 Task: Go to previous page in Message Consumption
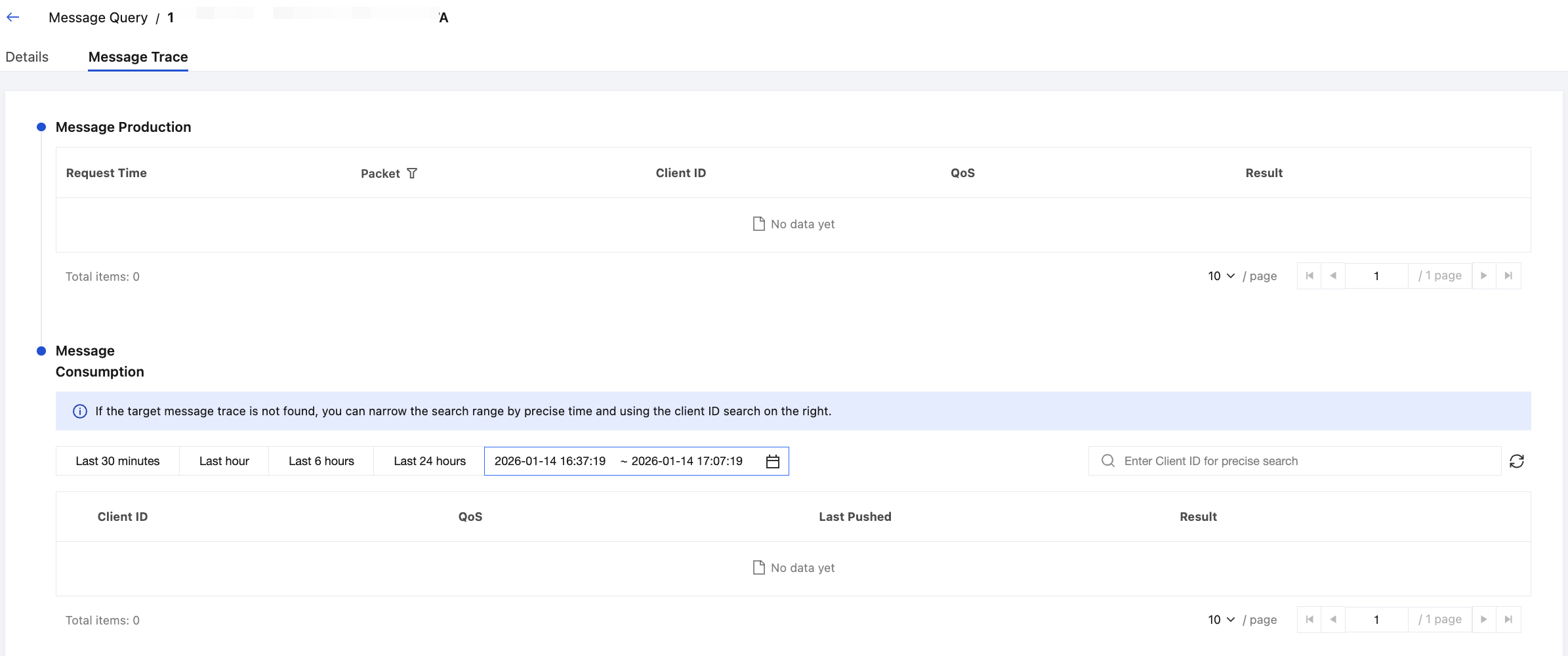pyautogui.click(x=1333, y=620)
